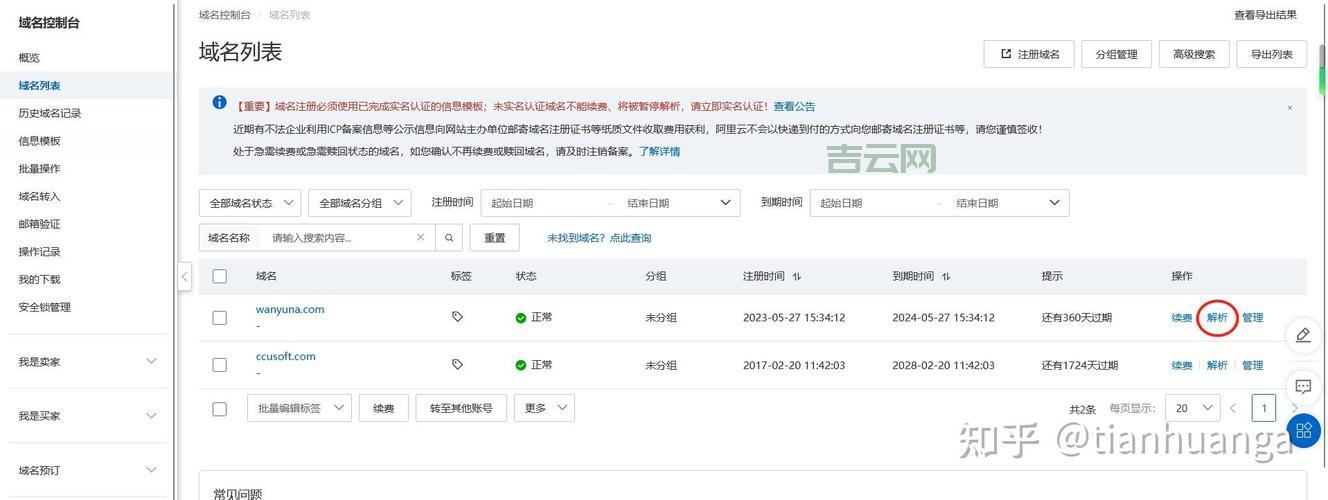
Task: Open 域名名称 search type selector
Action: pyautogui.click(x=229, y=238)
